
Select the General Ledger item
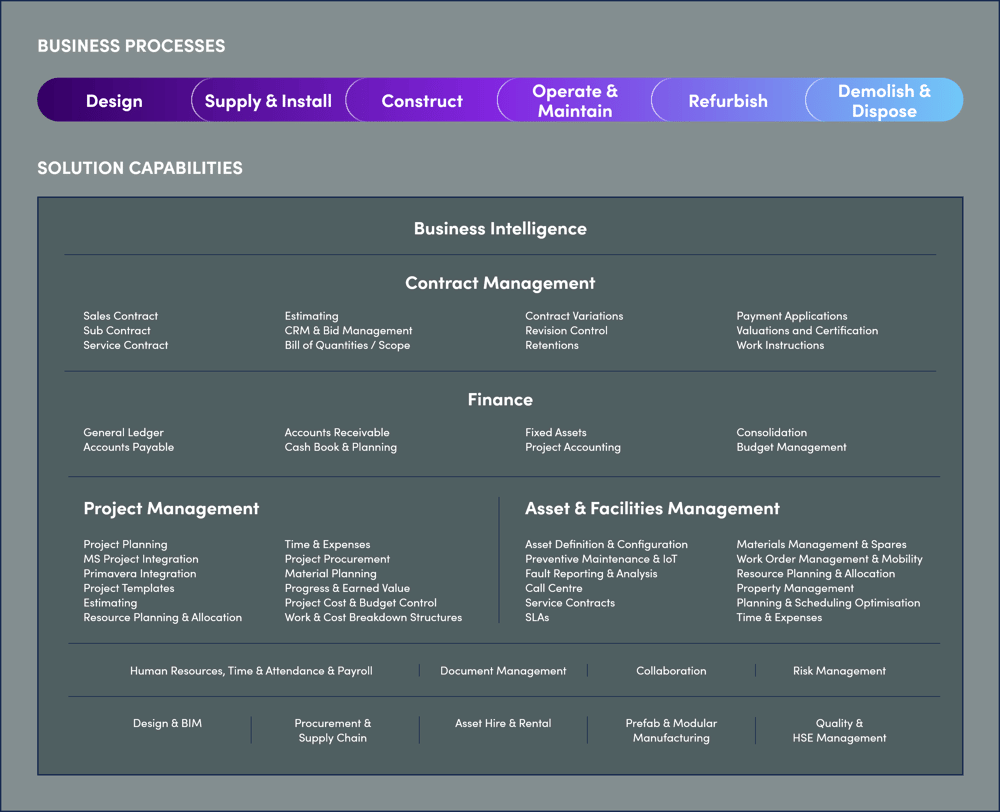[x=123, y=432]
